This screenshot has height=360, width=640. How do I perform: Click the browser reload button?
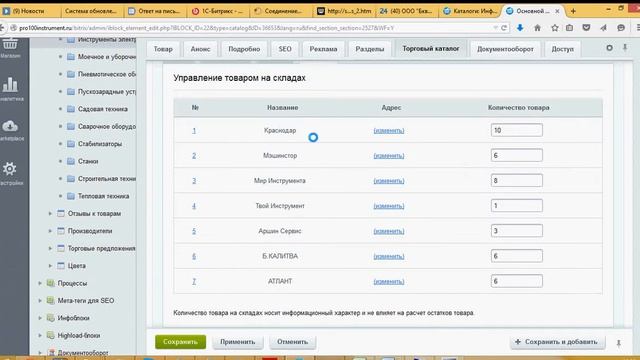tap(504, 28)
